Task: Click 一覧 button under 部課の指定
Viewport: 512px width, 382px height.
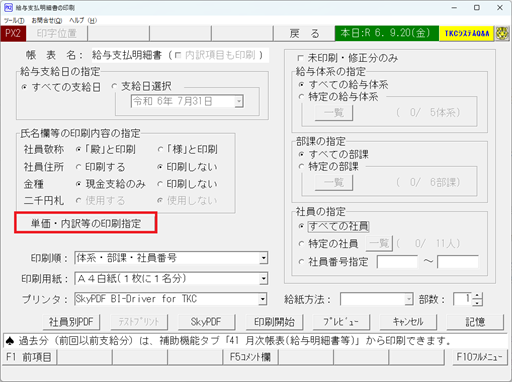Action: pos(334,182)
